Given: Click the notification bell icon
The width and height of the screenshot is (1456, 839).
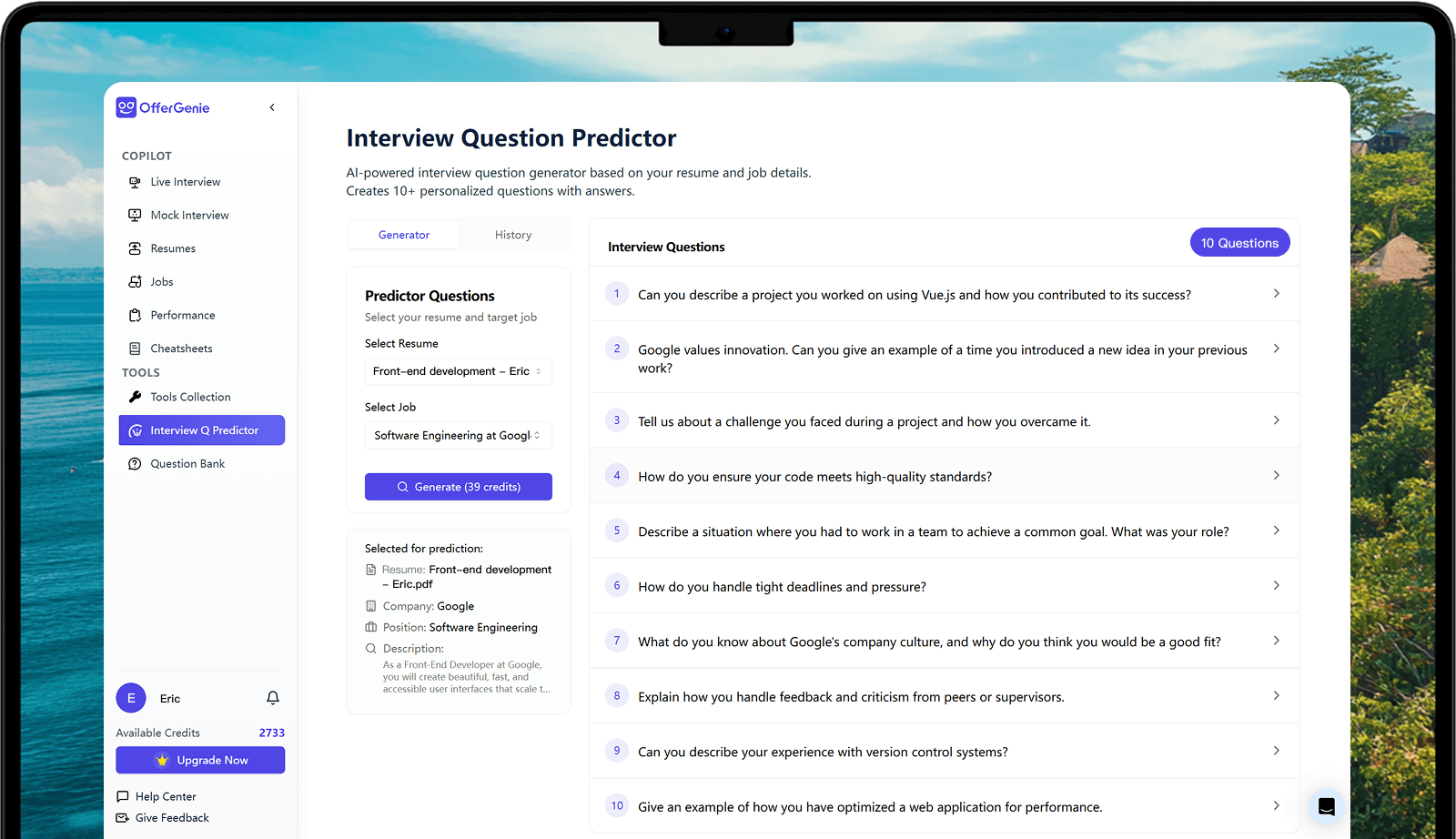Looking at the screenshot, I should coord(273,698).
